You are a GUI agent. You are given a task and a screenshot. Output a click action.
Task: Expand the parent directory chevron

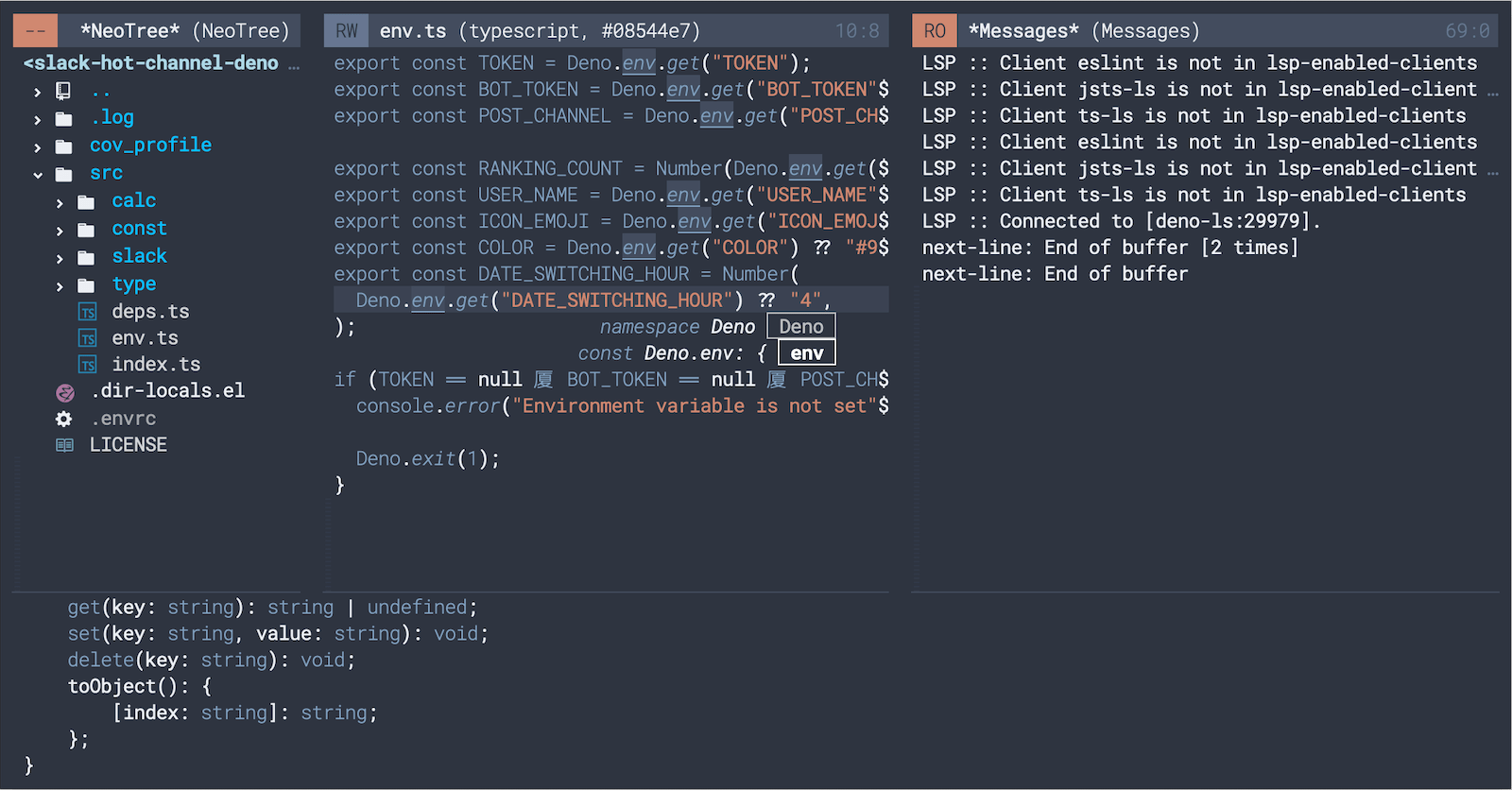point(37,92)
